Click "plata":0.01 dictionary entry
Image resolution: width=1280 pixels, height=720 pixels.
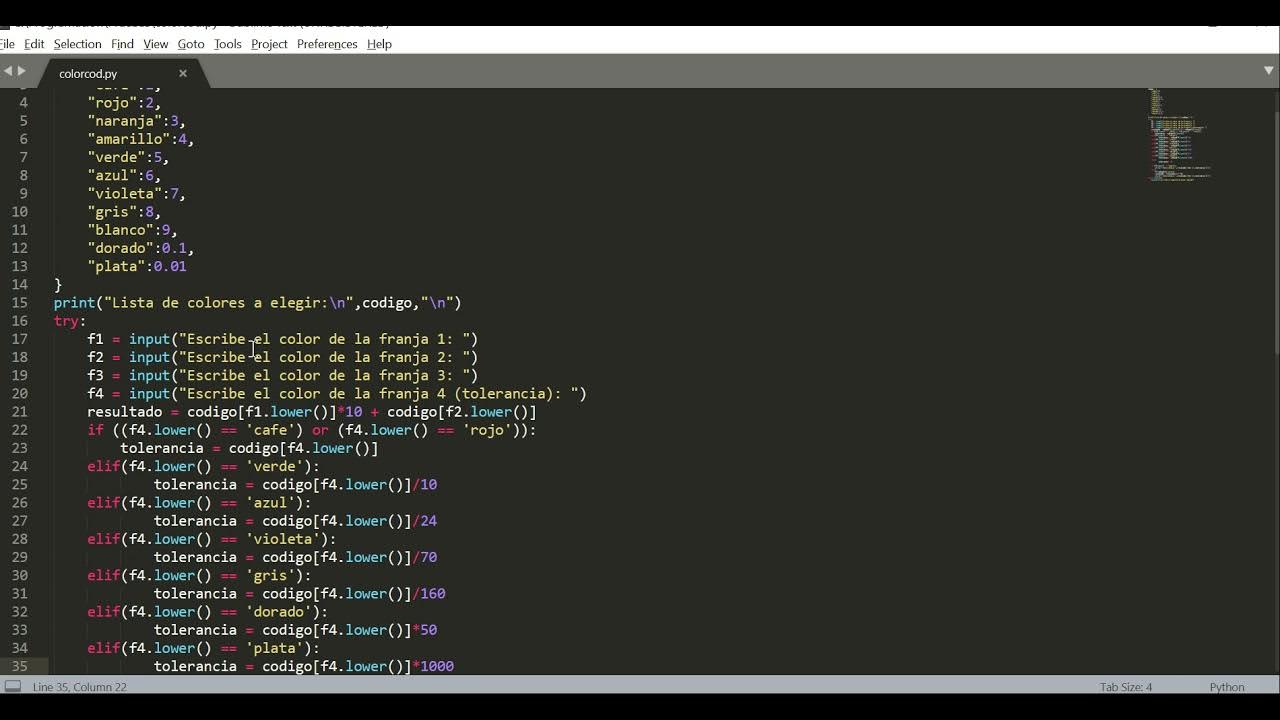(x=137, y=266)
